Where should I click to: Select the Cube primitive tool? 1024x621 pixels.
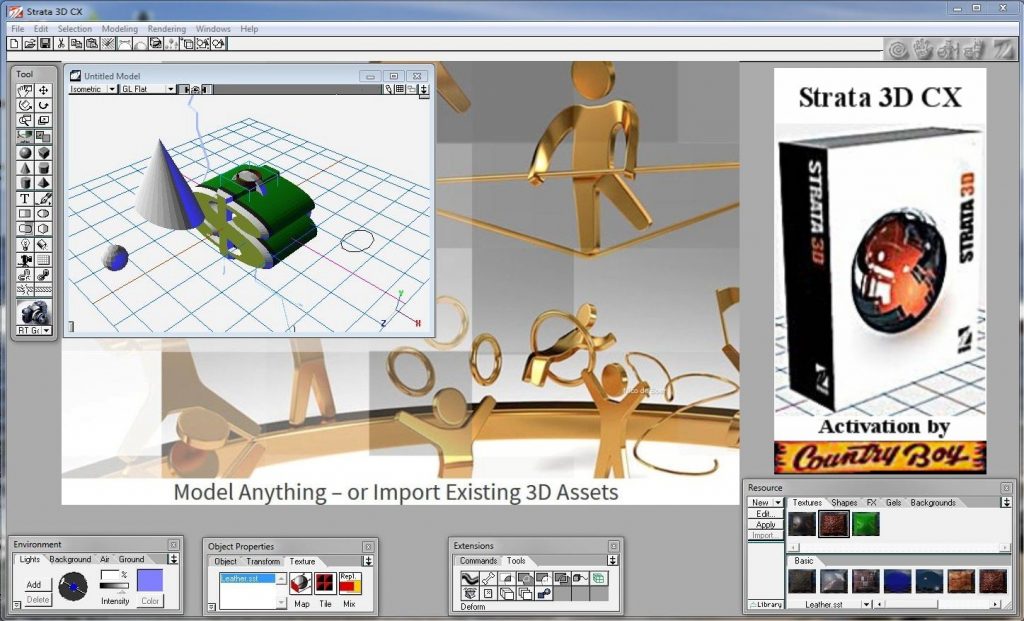[x=43, y=153]
